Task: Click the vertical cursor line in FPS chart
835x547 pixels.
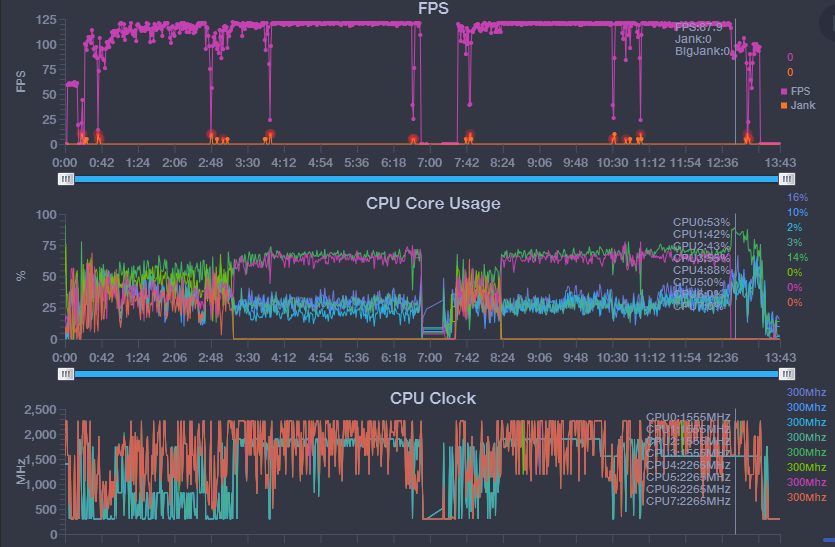Action: [x=735, y=81]
